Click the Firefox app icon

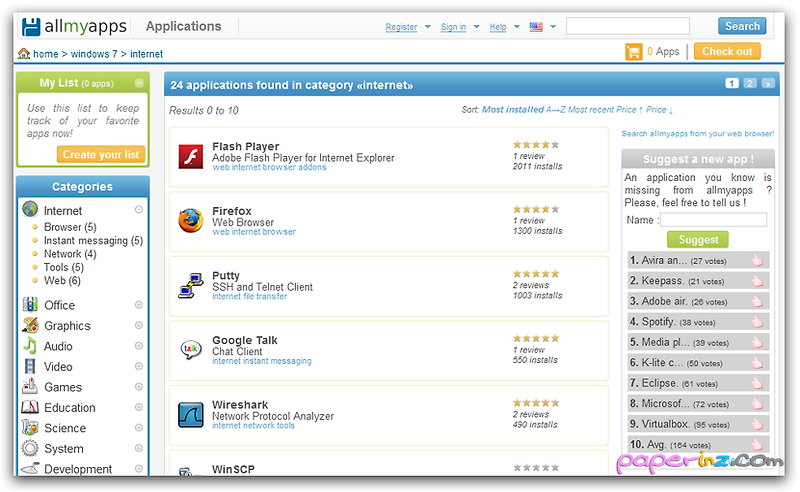point(190,220)
